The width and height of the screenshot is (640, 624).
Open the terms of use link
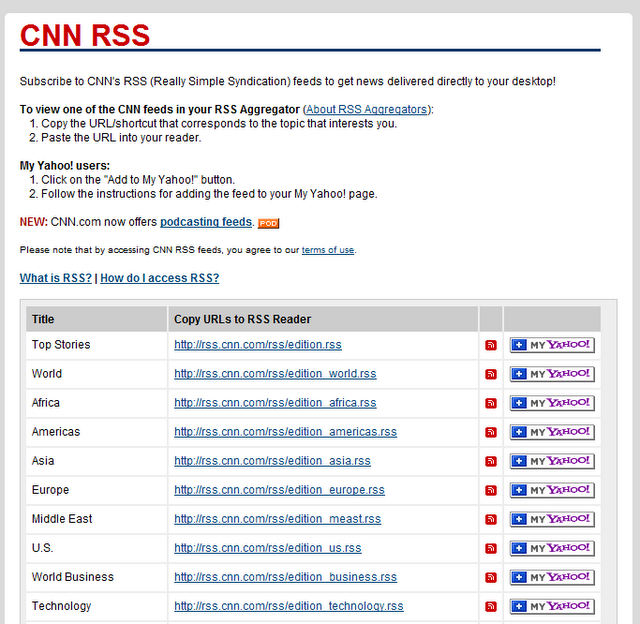(328, 250)
